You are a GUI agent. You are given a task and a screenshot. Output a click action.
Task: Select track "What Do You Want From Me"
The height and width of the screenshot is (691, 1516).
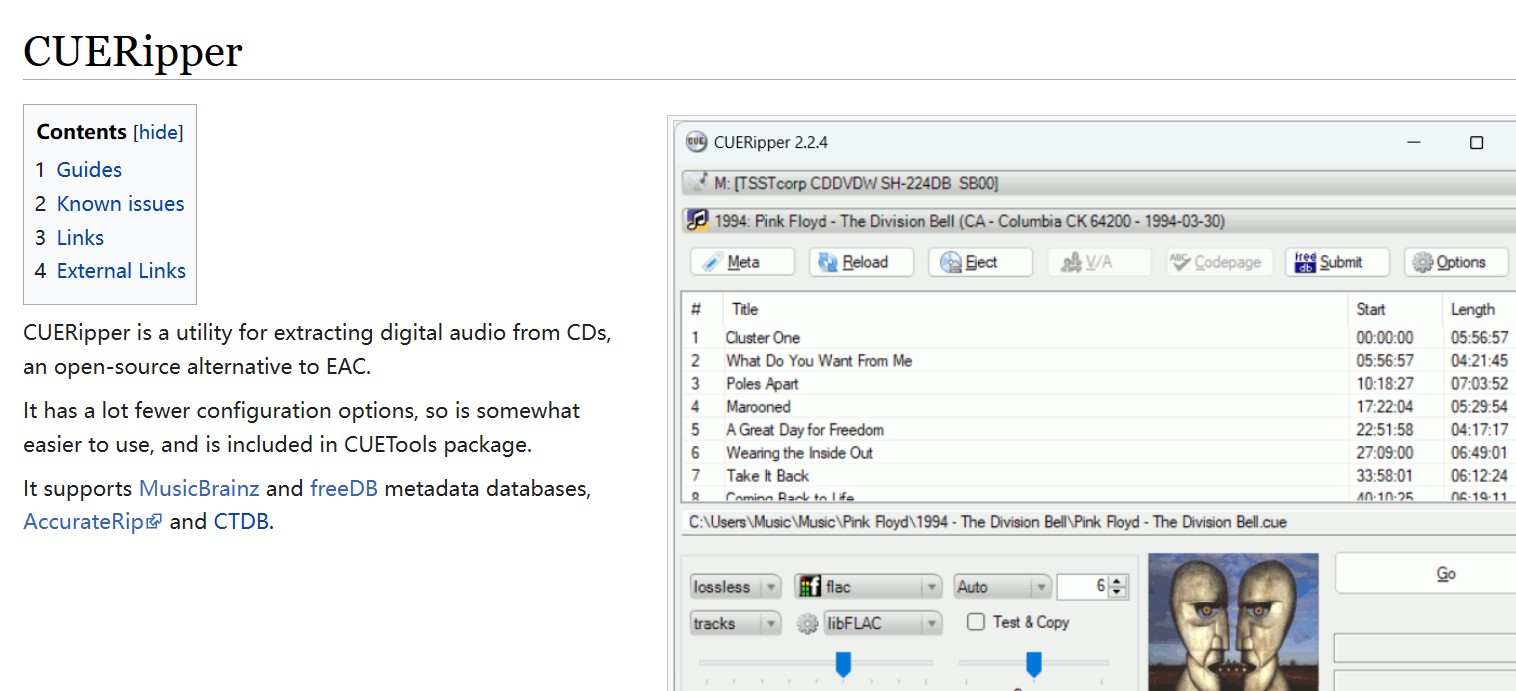819,361
